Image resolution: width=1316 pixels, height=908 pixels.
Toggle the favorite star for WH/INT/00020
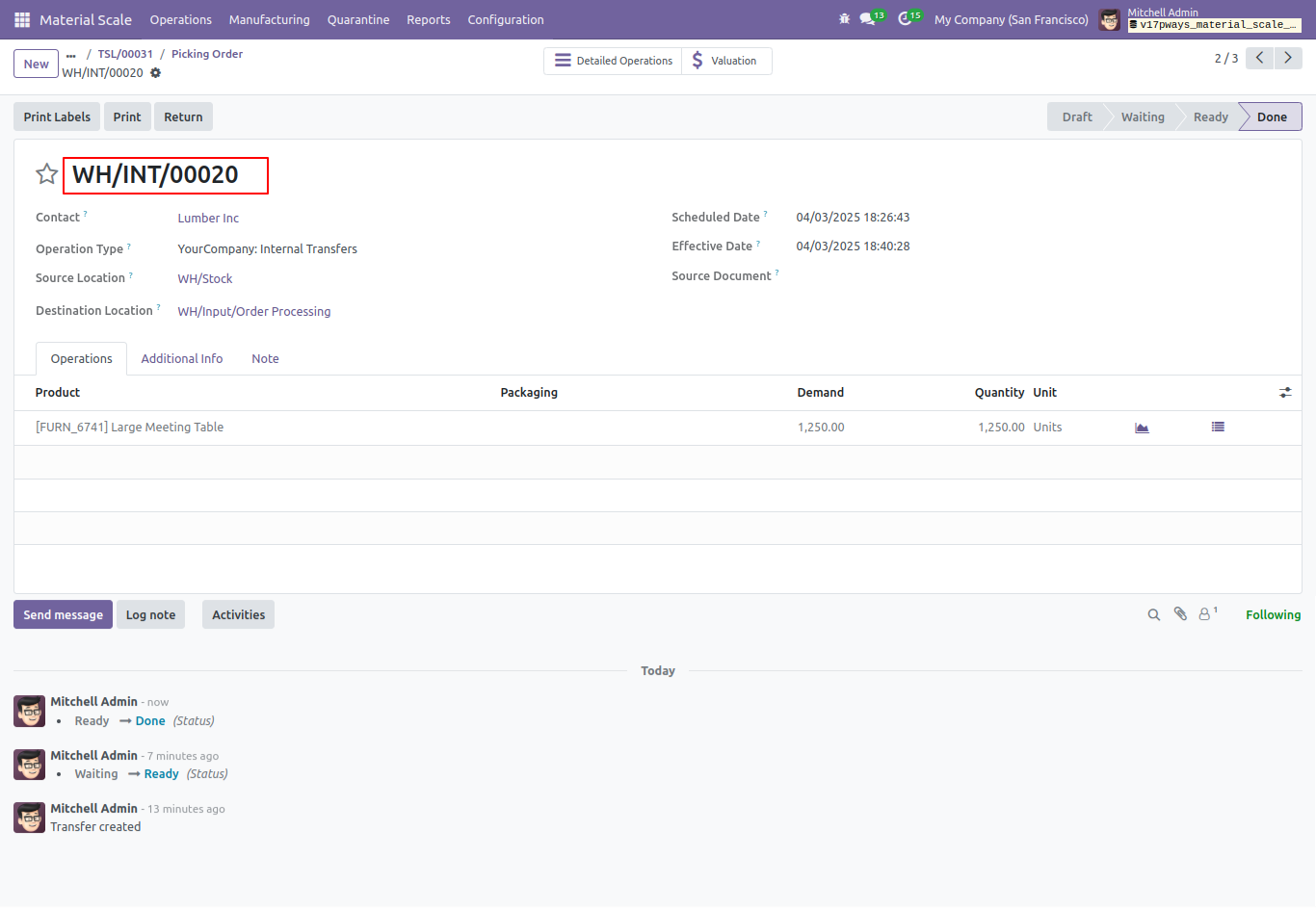click(x=46, y=174)
